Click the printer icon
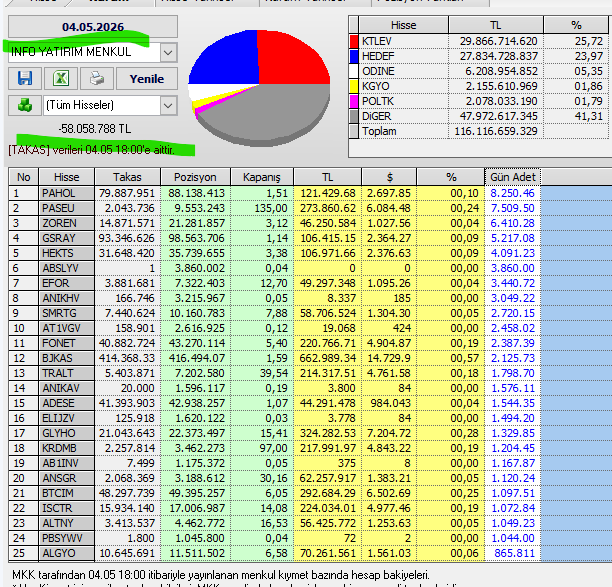The image size is (612, 587). coord(97,78)
